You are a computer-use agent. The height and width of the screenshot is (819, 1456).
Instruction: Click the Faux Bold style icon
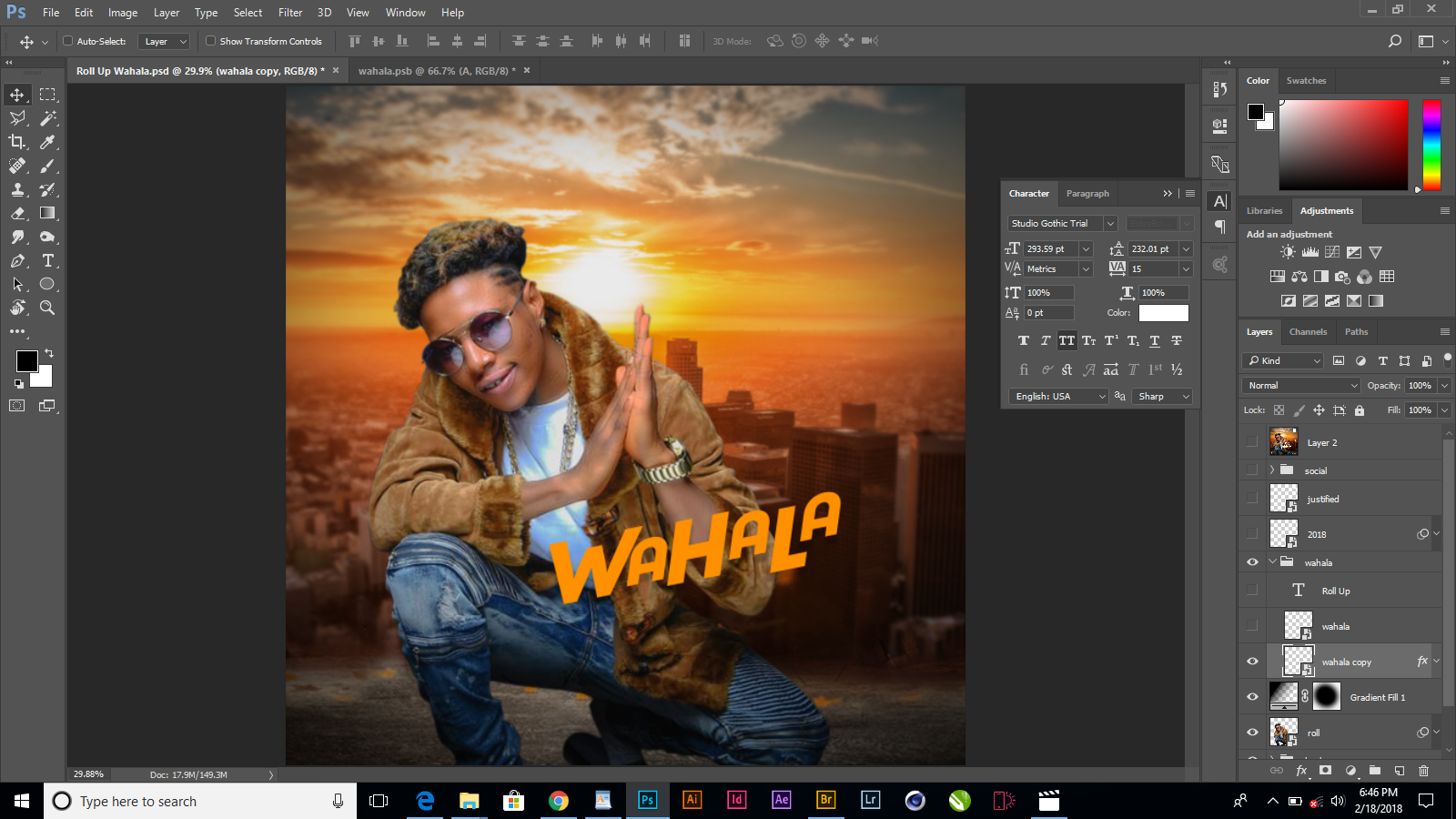(1024, 340)
